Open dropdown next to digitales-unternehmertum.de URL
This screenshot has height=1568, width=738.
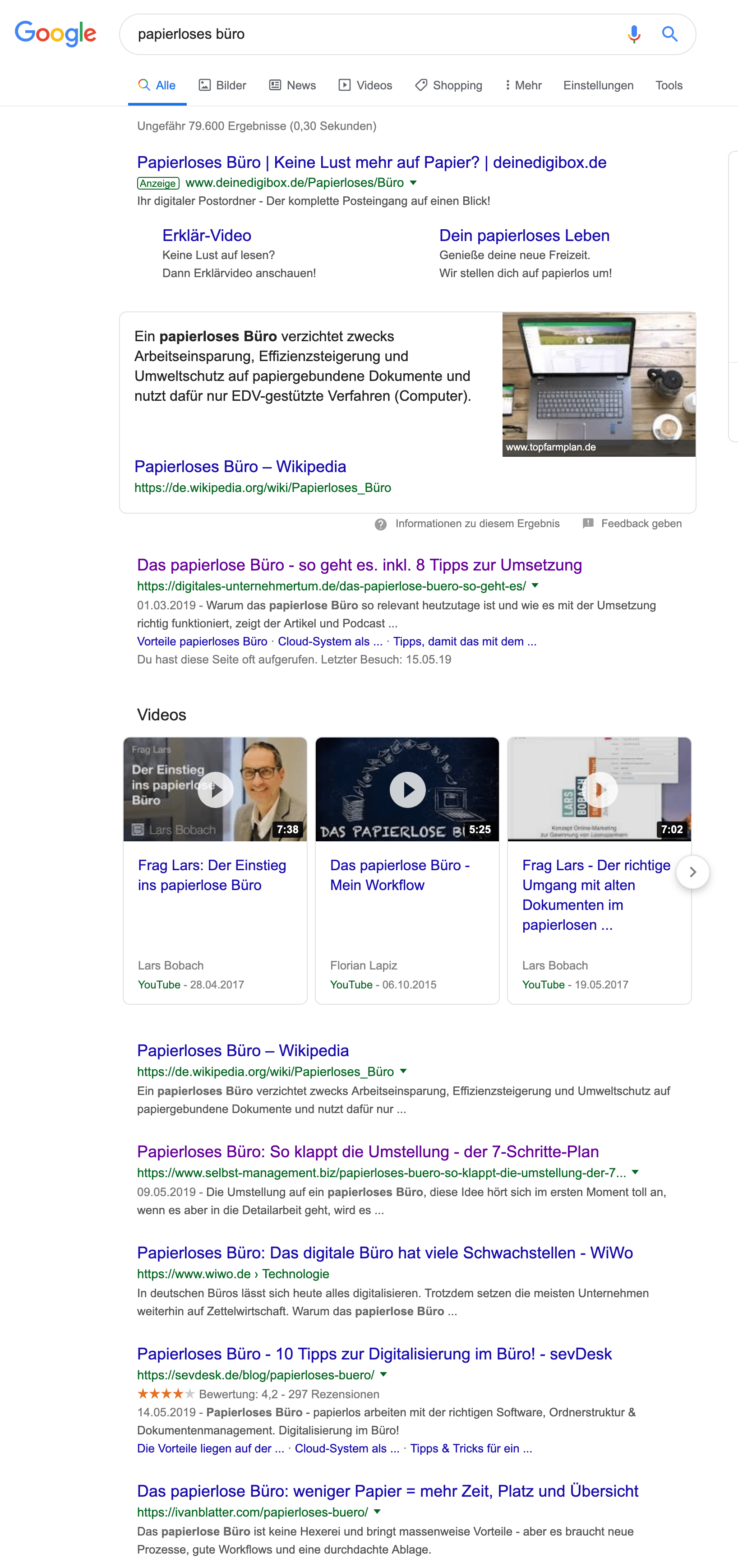click(x=535, y=585)
